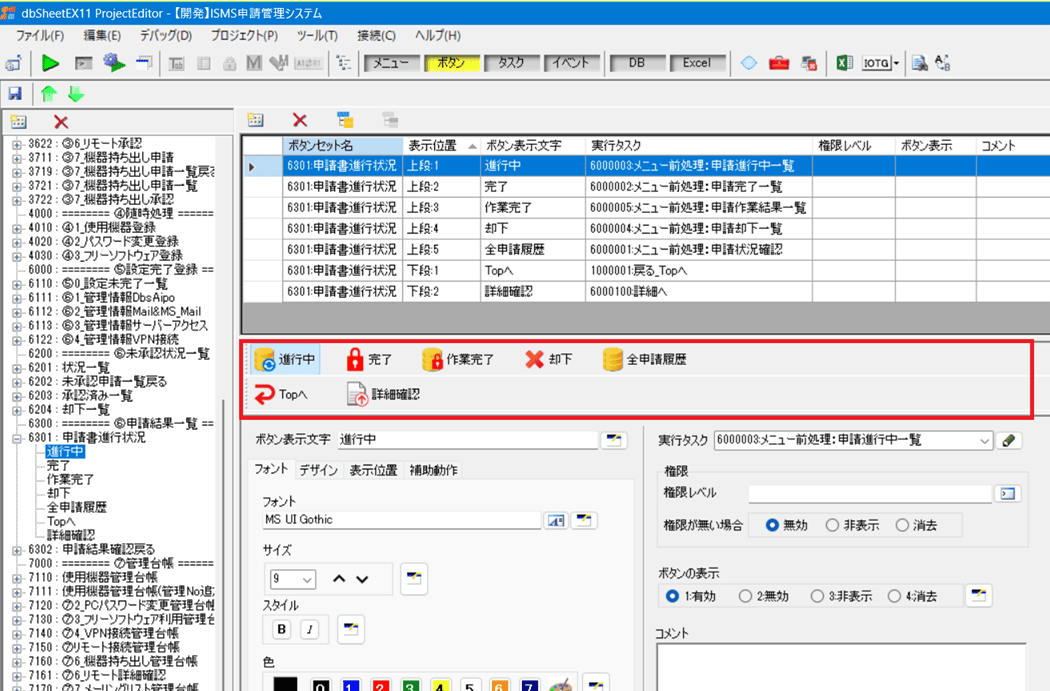Open the font サイズ dropdown
Image resolution: width=1050 pixels, height=691 pixels.
(x=307, y=579)
